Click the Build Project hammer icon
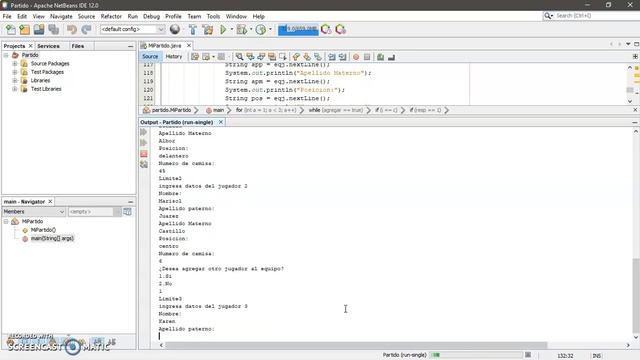This screenshot has height=360, width=640. coord(193,29)
